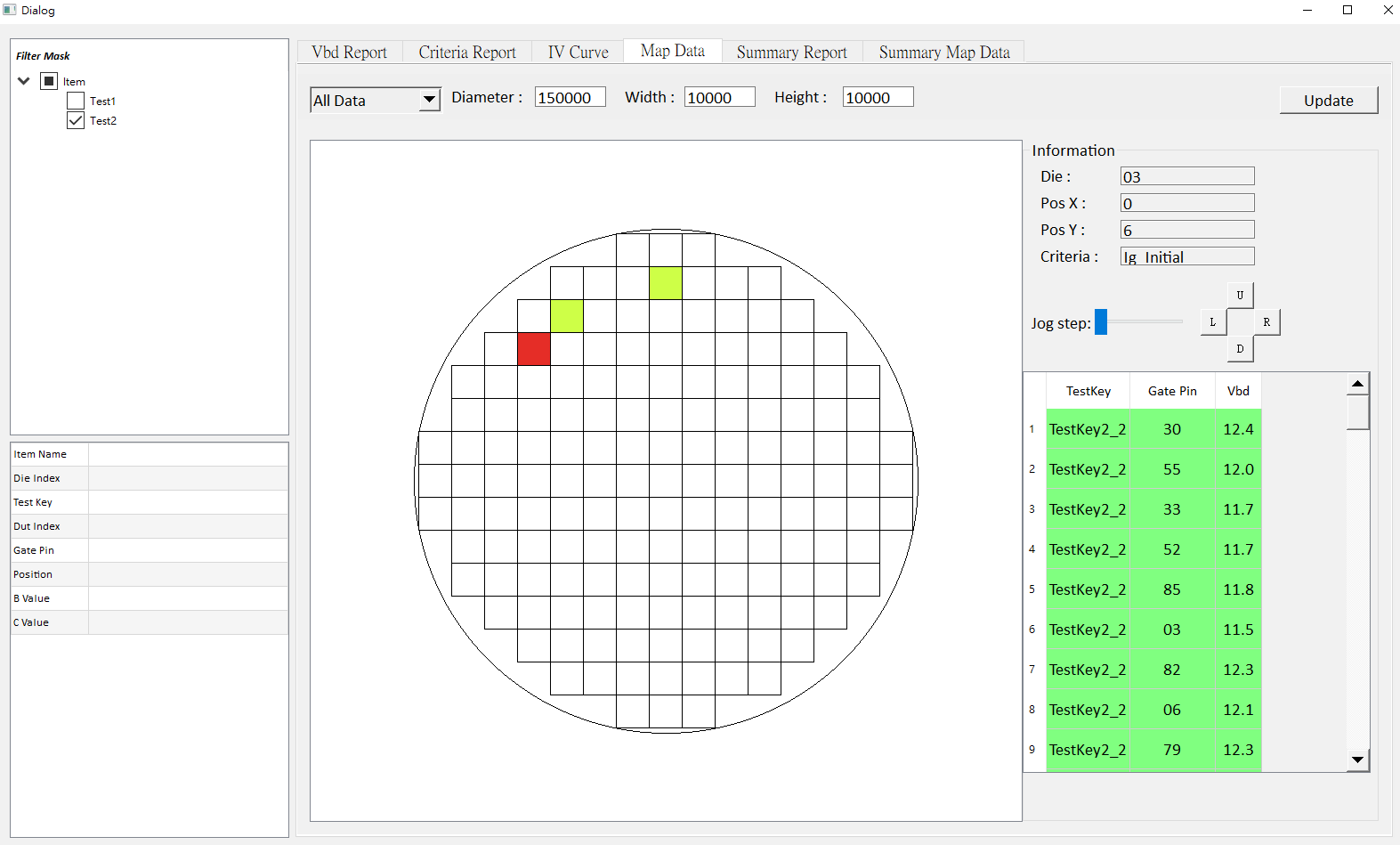Enable the Test1 checkbox
Viewport: 1400px width, 845px height.
tap(76, 101)
